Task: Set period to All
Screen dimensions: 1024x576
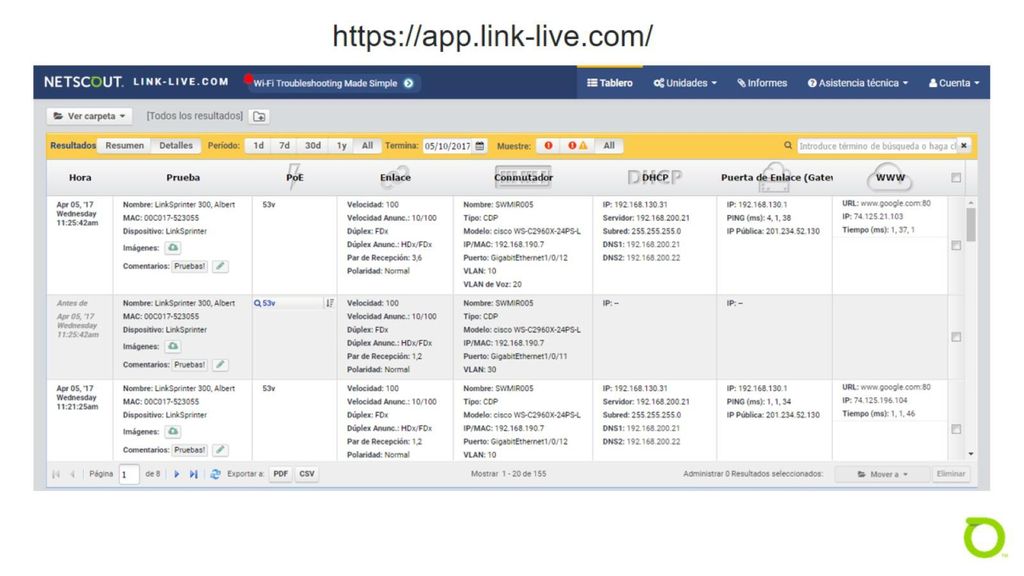Action: click(x=367, y=146)
